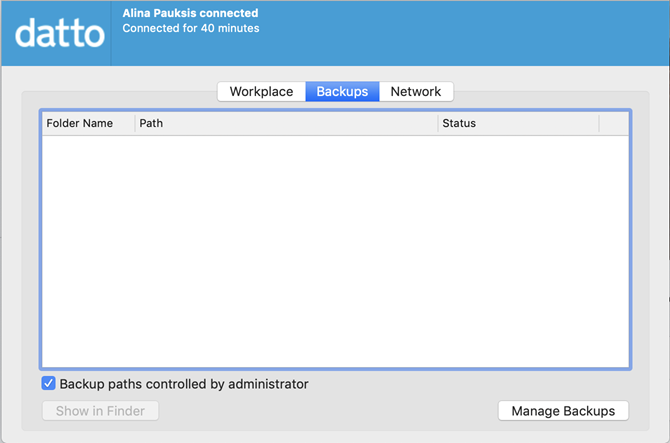Viewport: 670px width, 443px height.
Task: Click blank space between the two bottom buttons
Action: pos(330,411)
